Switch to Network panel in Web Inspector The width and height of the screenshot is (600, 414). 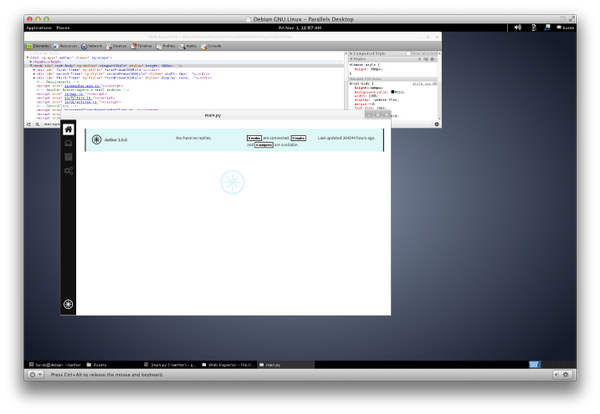91,46
